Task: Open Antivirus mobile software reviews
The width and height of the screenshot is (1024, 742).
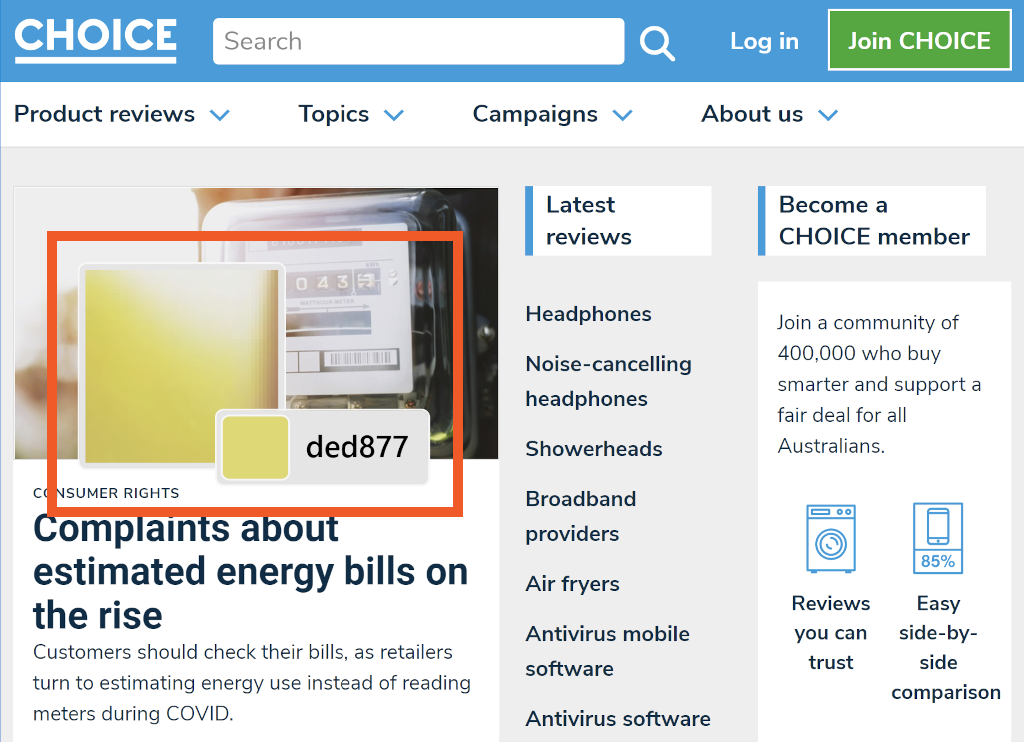Action: coord(607,651)
